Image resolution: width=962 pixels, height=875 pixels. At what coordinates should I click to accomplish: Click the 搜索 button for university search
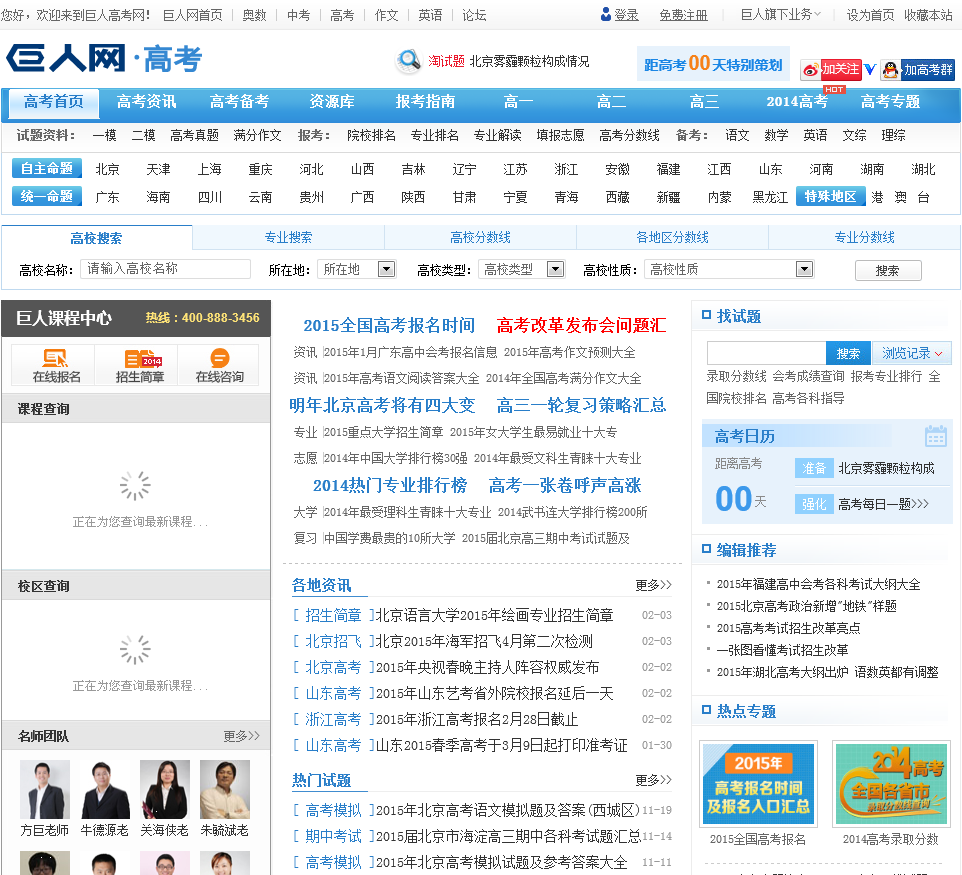888,271
